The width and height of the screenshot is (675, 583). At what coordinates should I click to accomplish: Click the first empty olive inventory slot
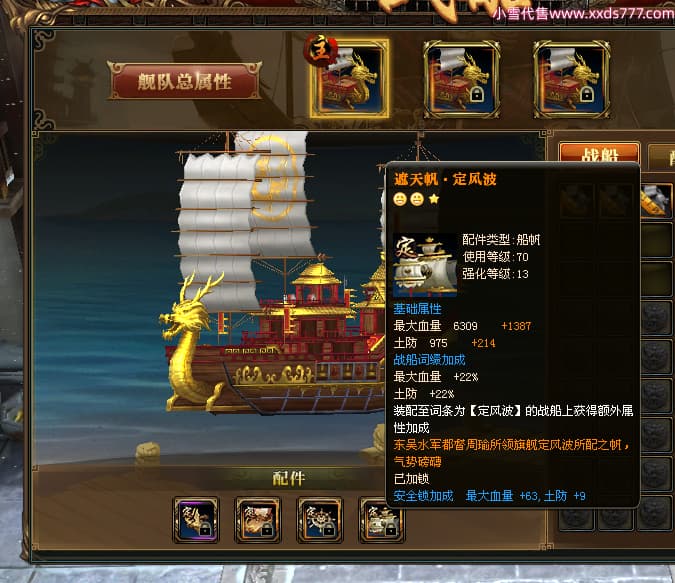coord(656,240)
